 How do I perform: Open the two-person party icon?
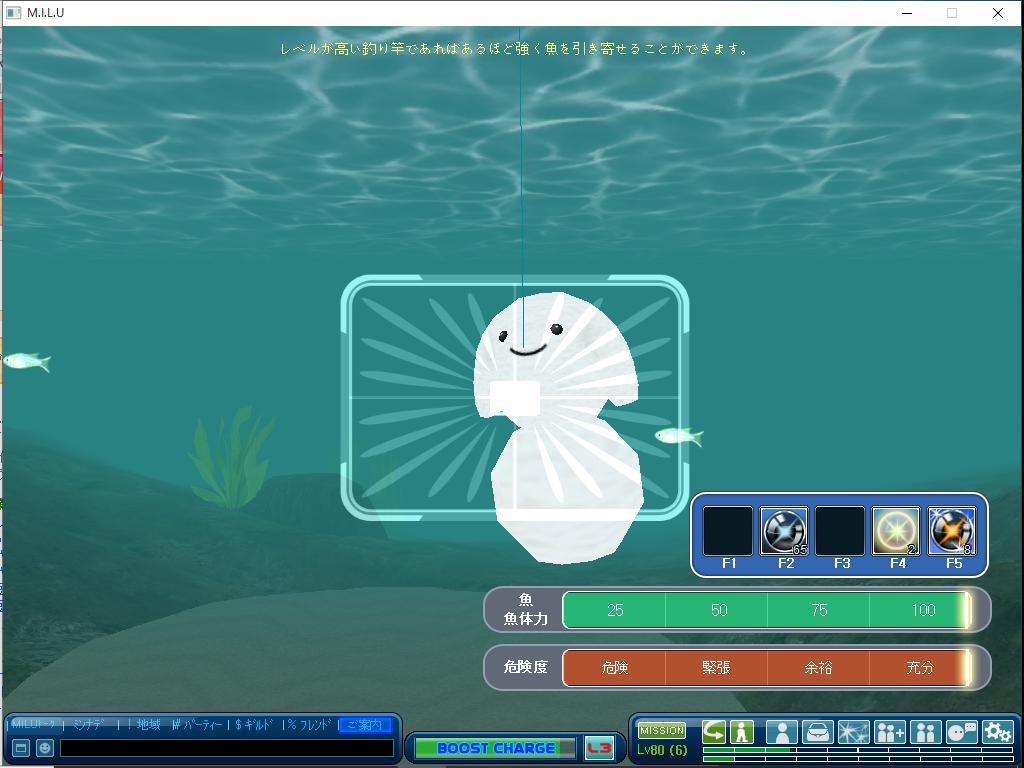coord(925,732)
